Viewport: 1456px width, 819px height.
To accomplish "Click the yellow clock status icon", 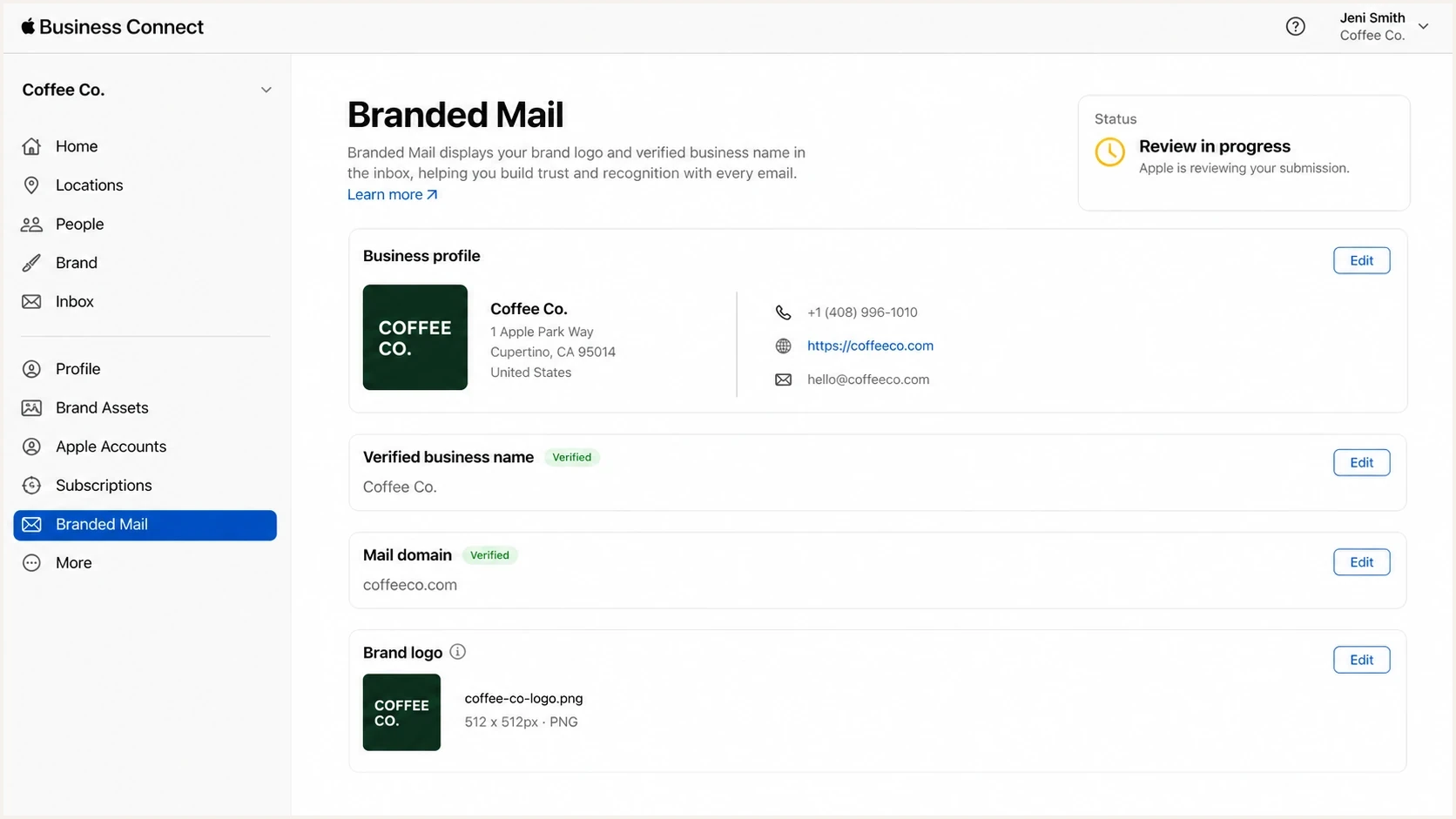I will click(x=1109, y=152).
